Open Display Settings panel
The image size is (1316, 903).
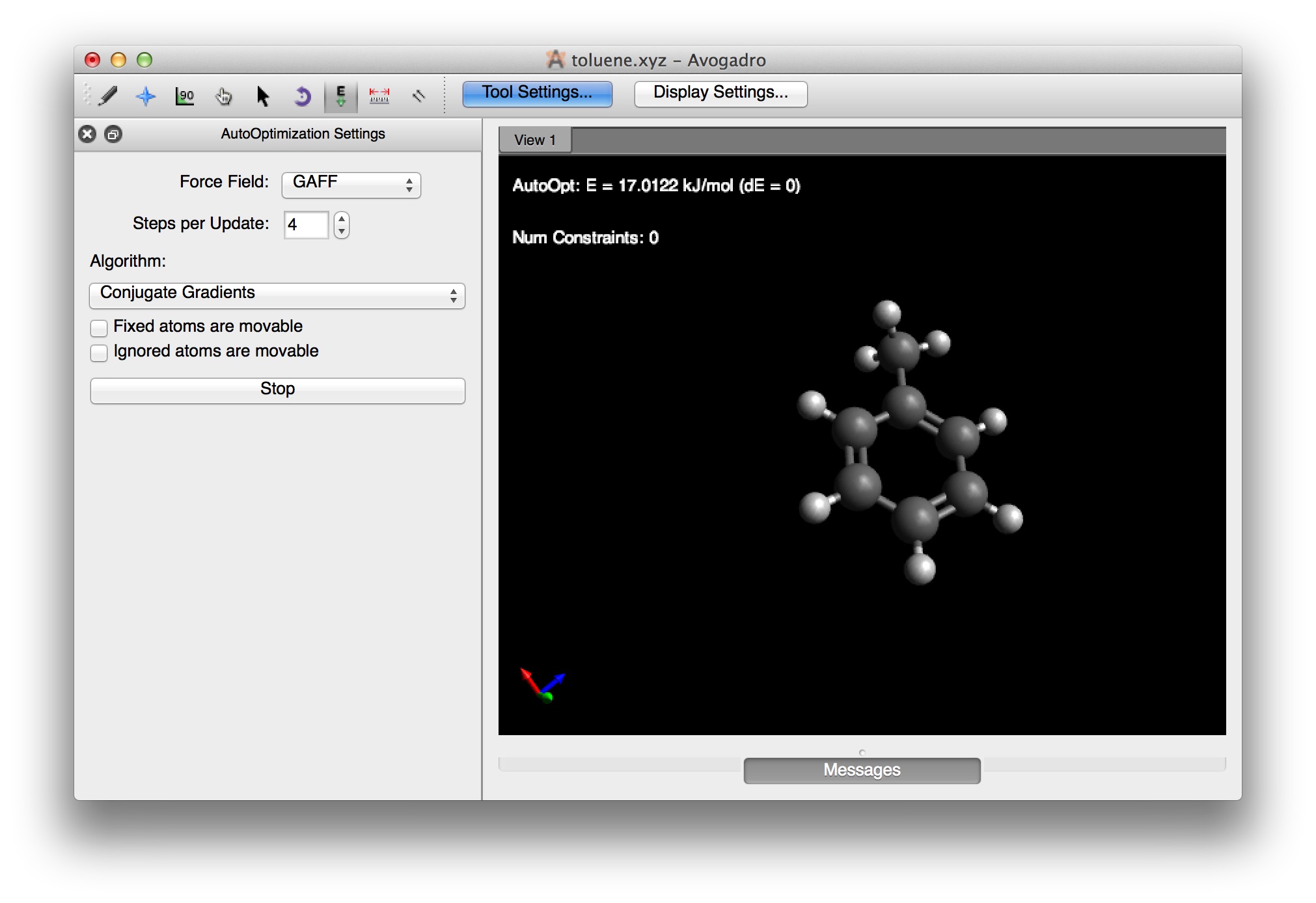[x=720, y=93]
